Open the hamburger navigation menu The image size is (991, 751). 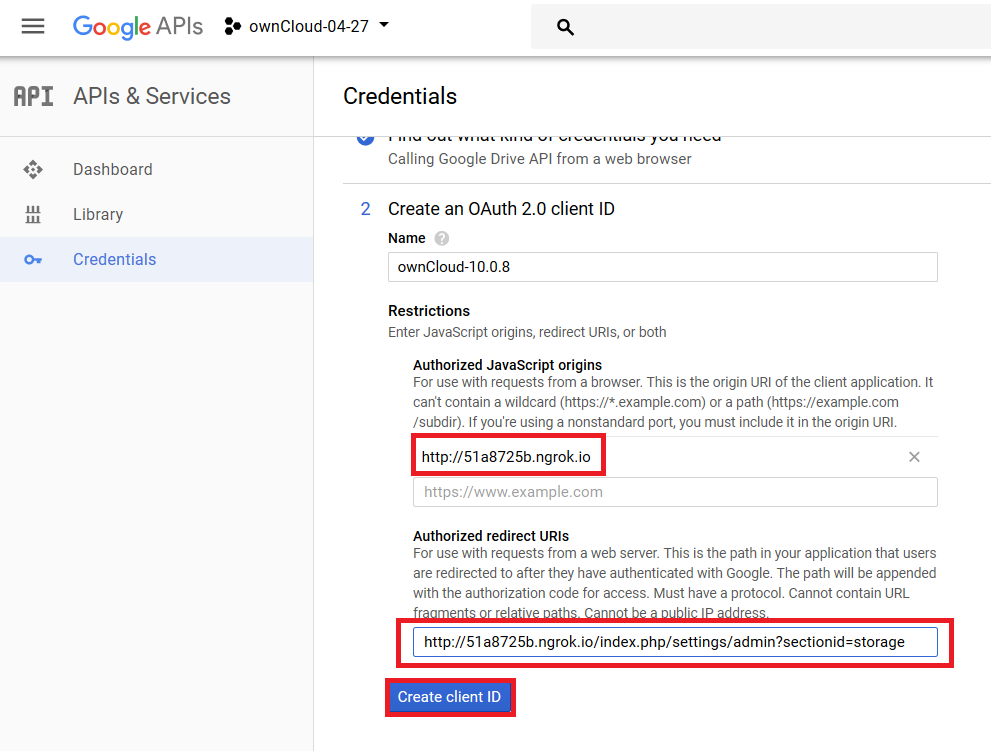[x=33, y=27]
